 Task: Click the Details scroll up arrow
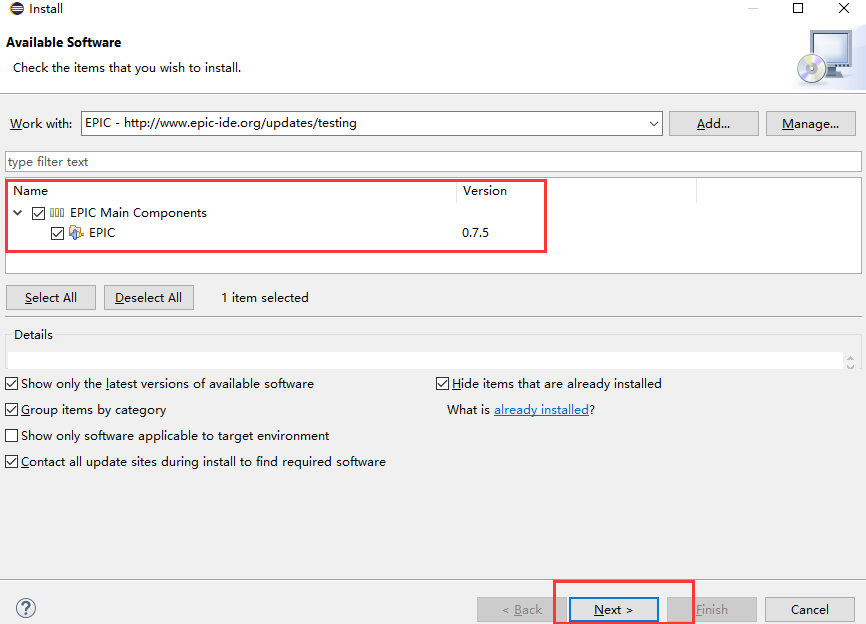point(850,358)
